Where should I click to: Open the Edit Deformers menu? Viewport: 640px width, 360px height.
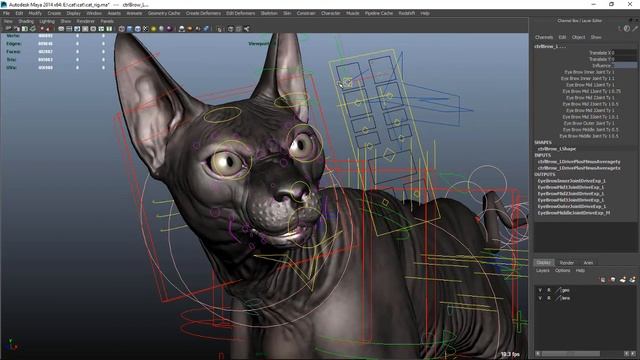[x=241, y=13]
